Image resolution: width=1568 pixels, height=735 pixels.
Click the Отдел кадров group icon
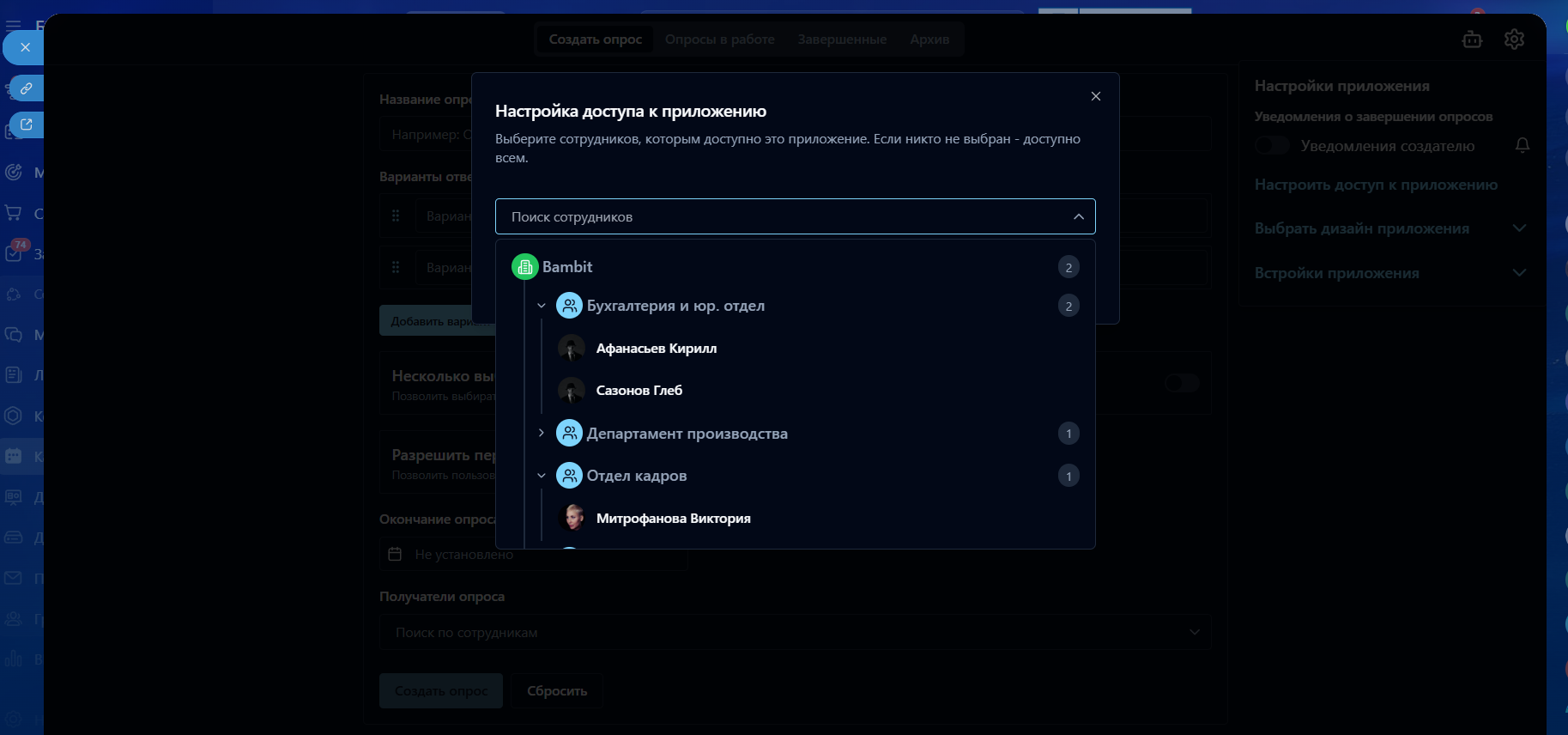[569, 476]
